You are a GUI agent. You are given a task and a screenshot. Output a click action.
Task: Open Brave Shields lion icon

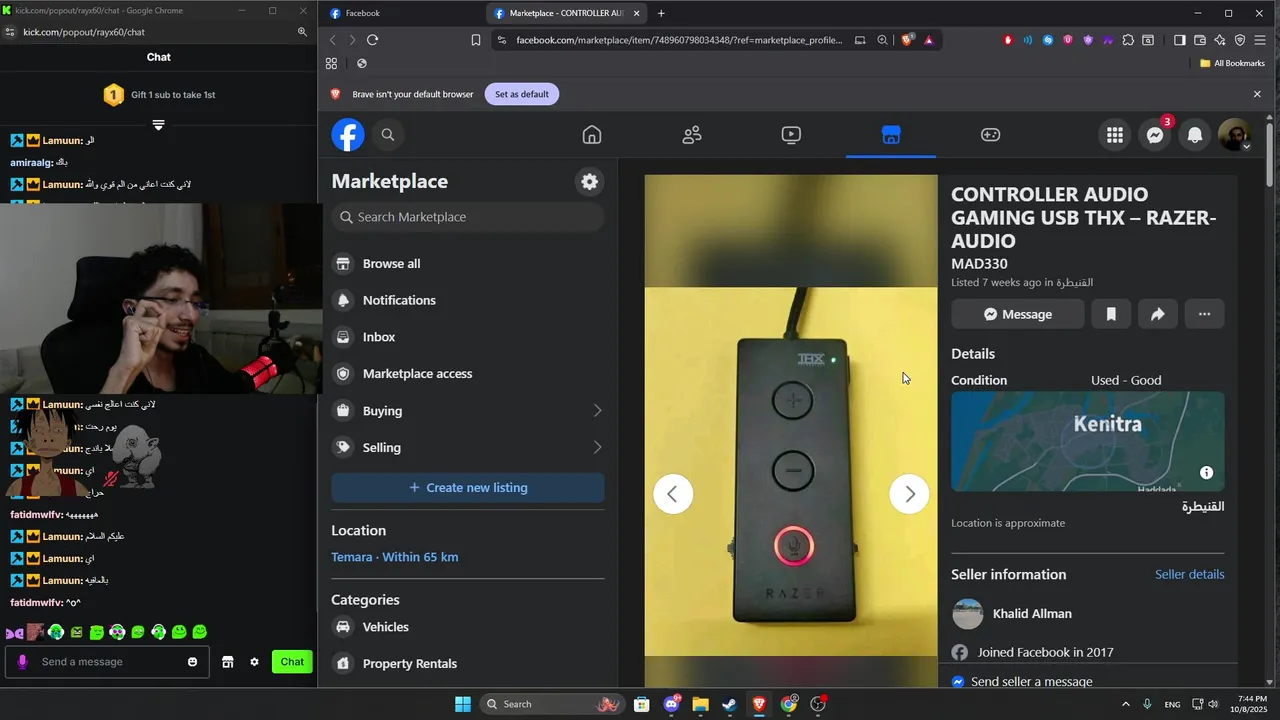(x=907, y=40)
